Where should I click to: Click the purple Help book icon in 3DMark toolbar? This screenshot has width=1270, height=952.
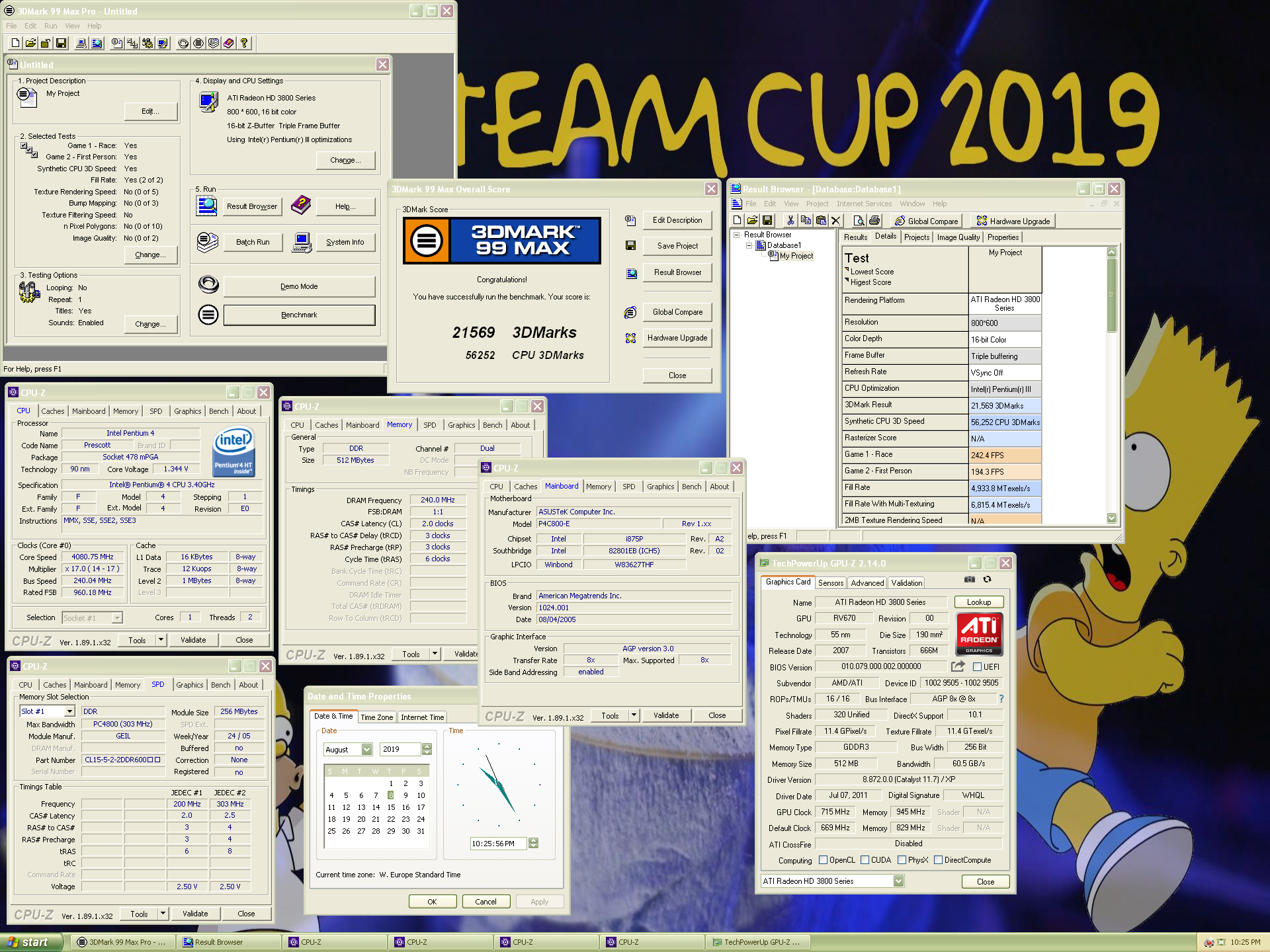click(x=229, y=43)
